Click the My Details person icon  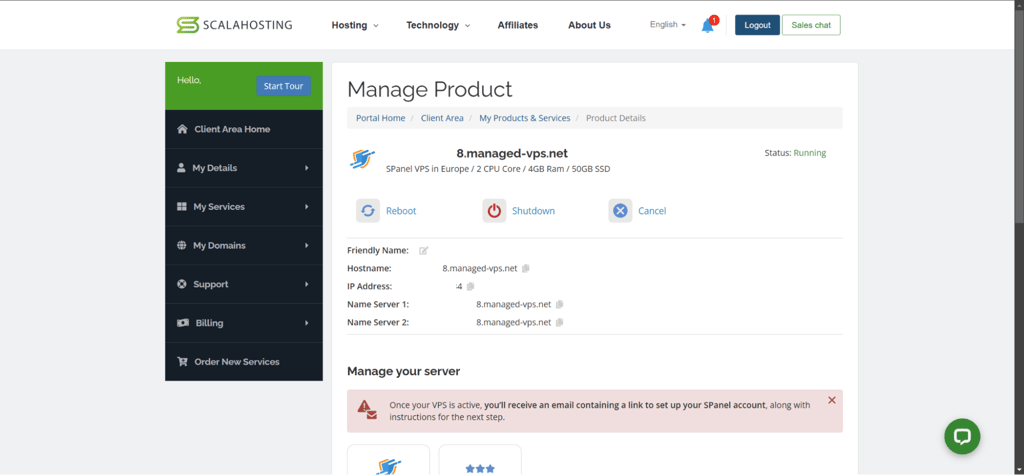(x=182, y=168)
